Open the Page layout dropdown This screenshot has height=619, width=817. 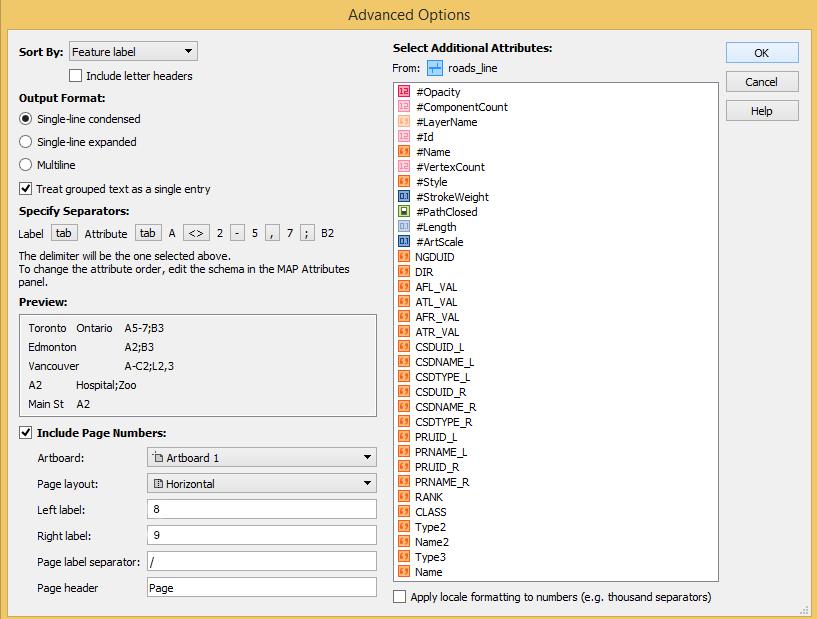point(262,484)
